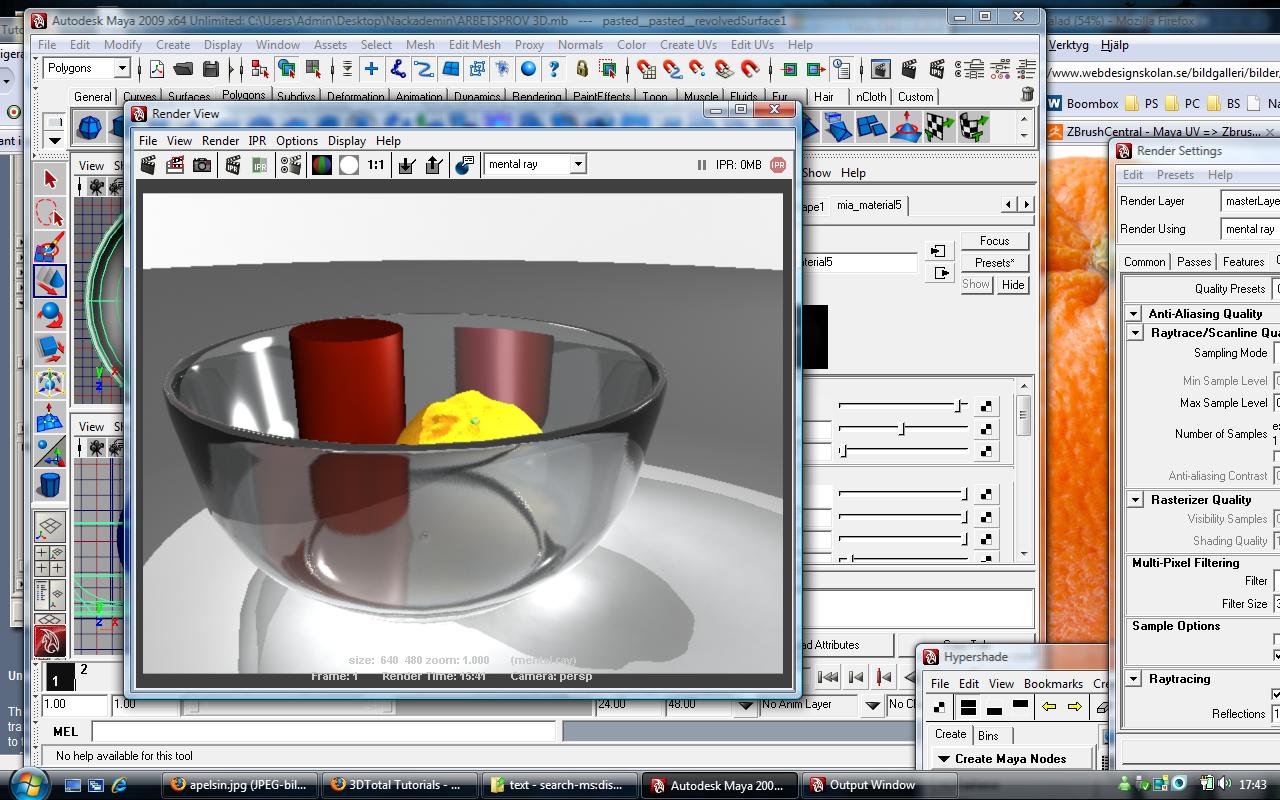The image size is (1280, 800).
Task: Click Redo Previous Render icon in Render View
Action: 148,165
